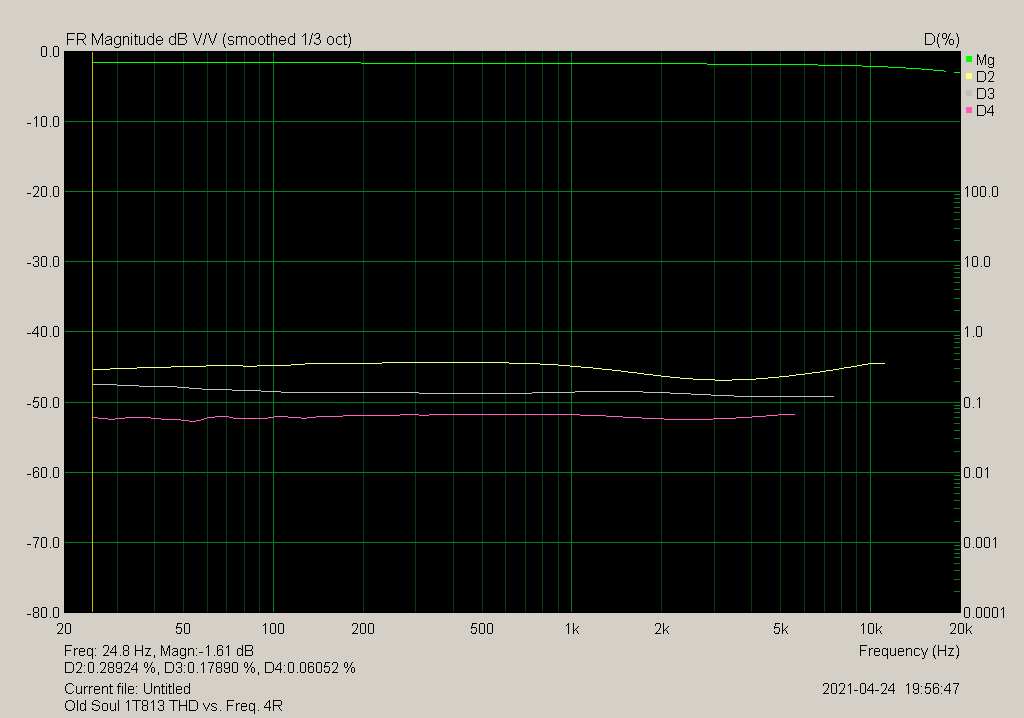1024x718 pixels.
Task: Click the 'D(%)' right axis label
Action: pyautogui.click(x=942, y=39)
